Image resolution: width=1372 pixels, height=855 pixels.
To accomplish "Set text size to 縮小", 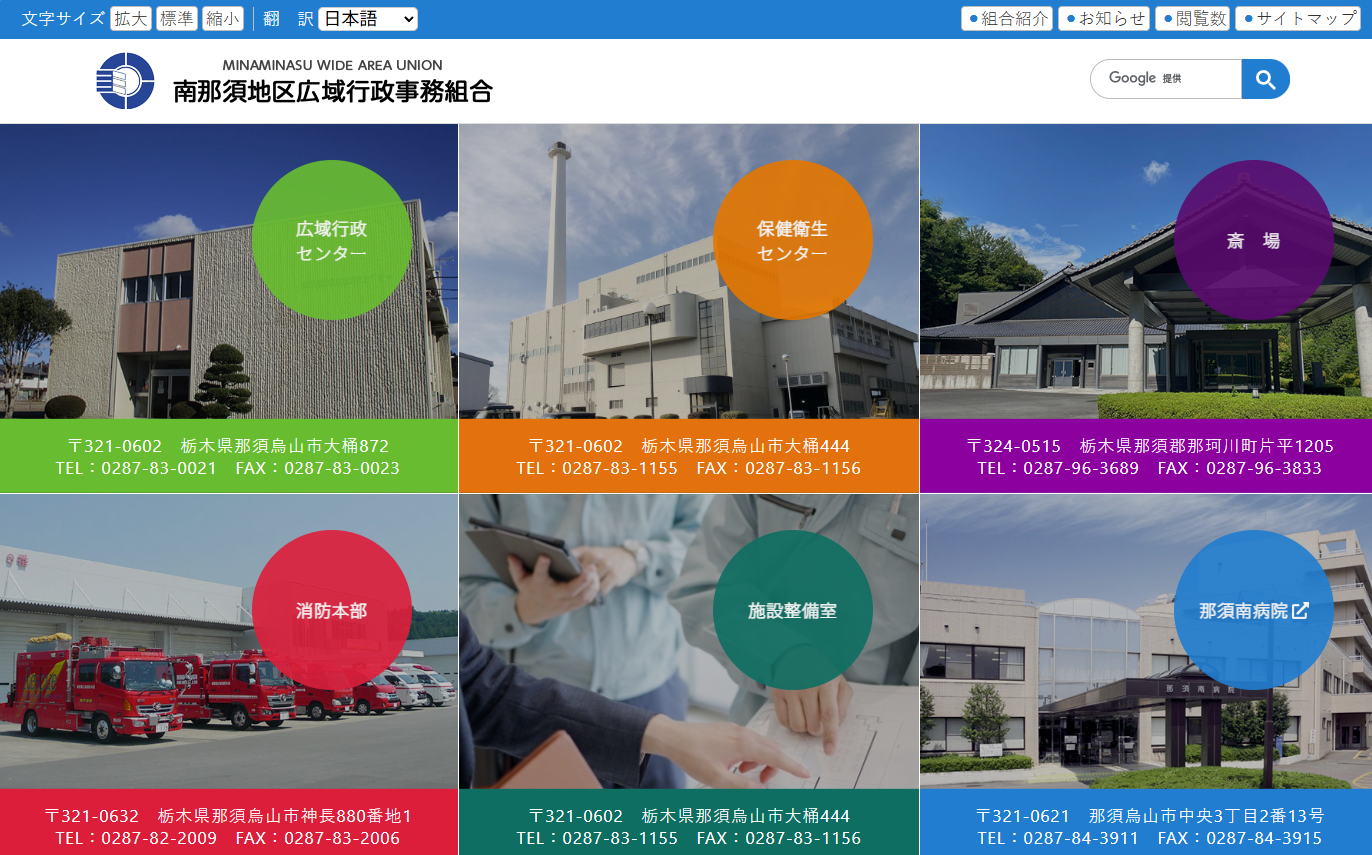I will (223, 19).
